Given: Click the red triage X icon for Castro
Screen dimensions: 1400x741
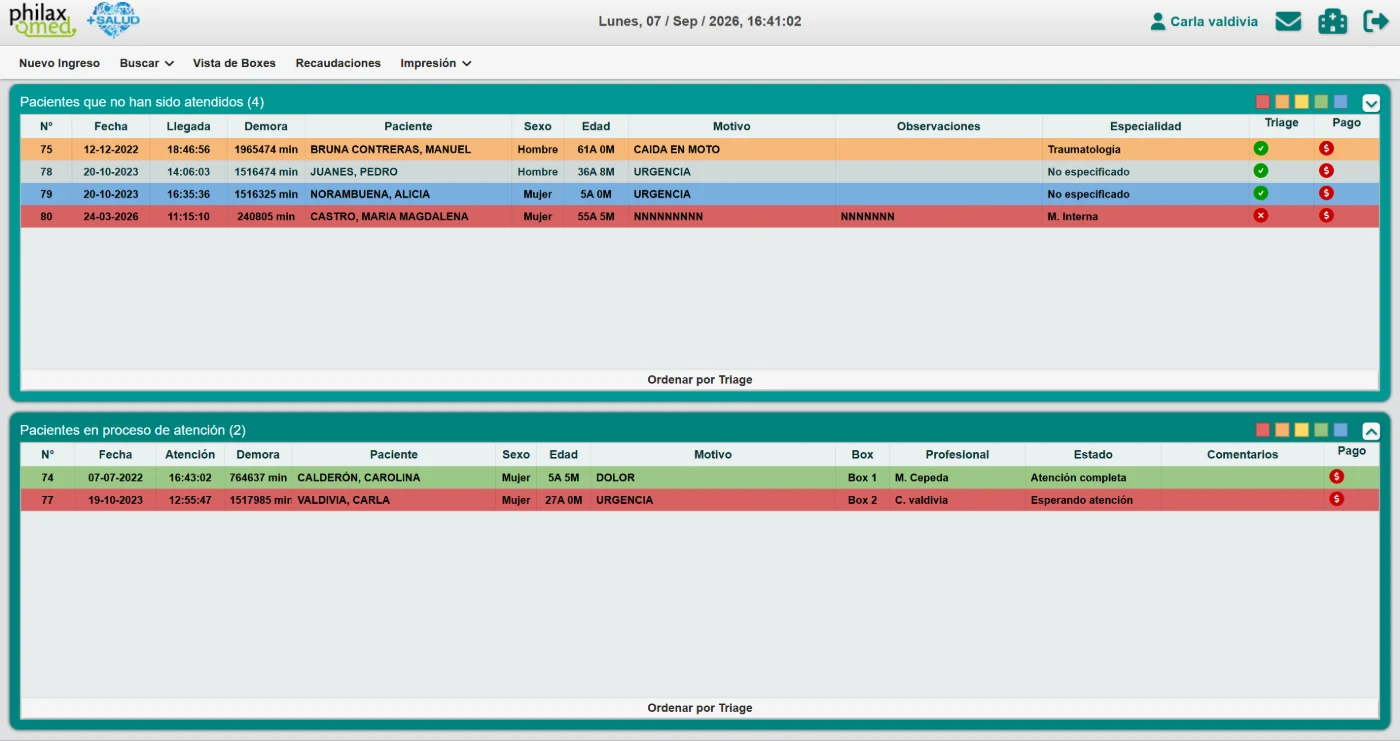Looking at the screenshot, I should 1261,215.
